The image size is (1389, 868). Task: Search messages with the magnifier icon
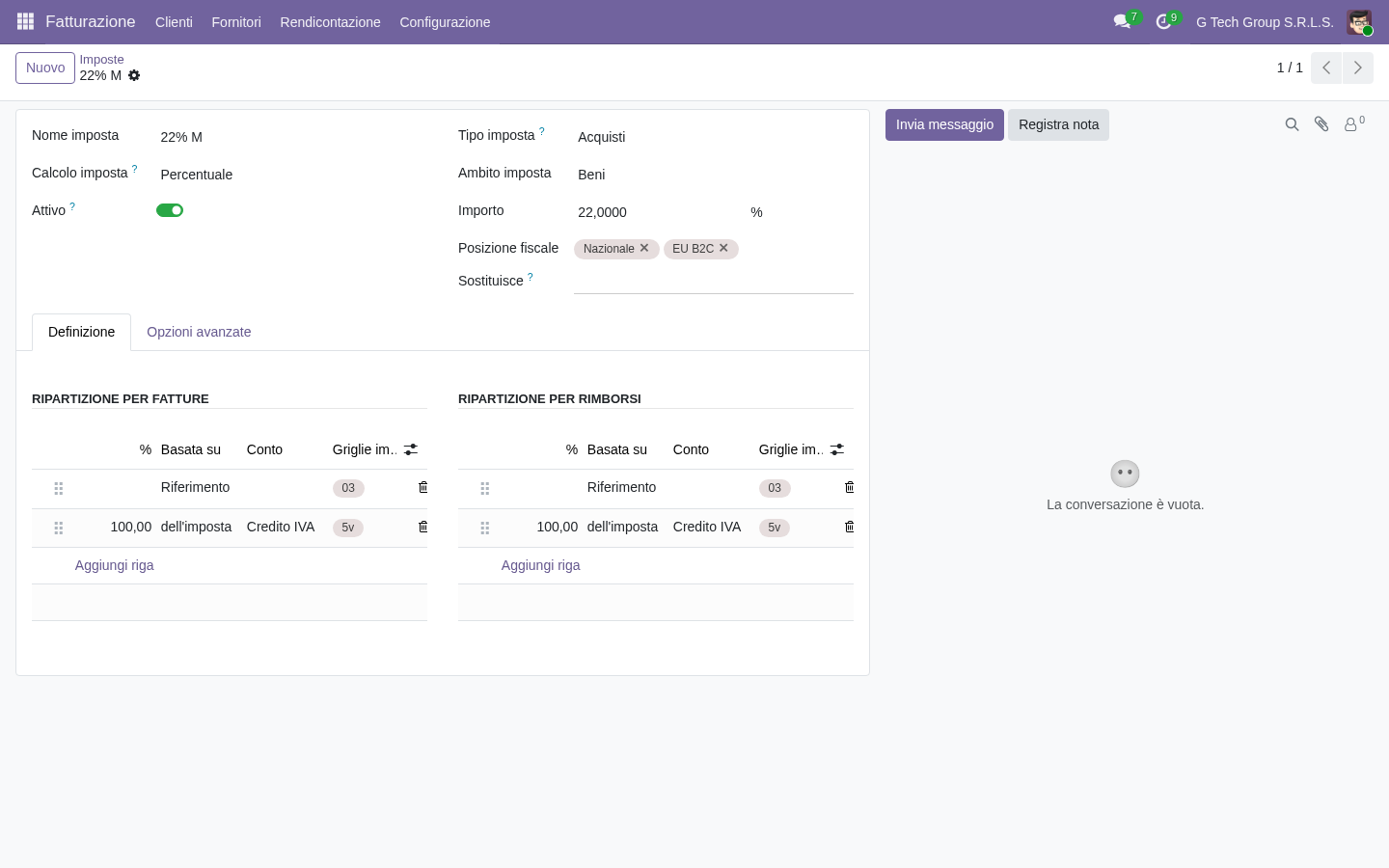coord(1292,124)
